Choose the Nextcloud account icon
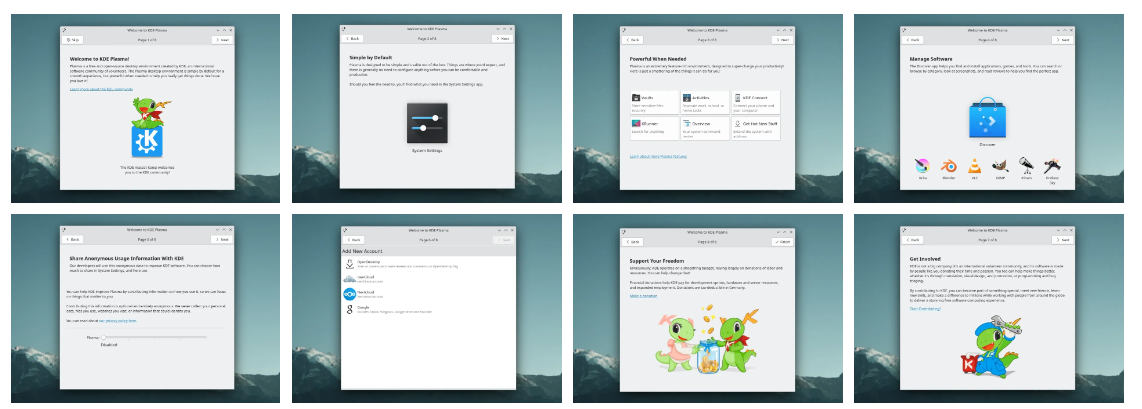This screenshot has width=1142, height=409. point(350,294)
